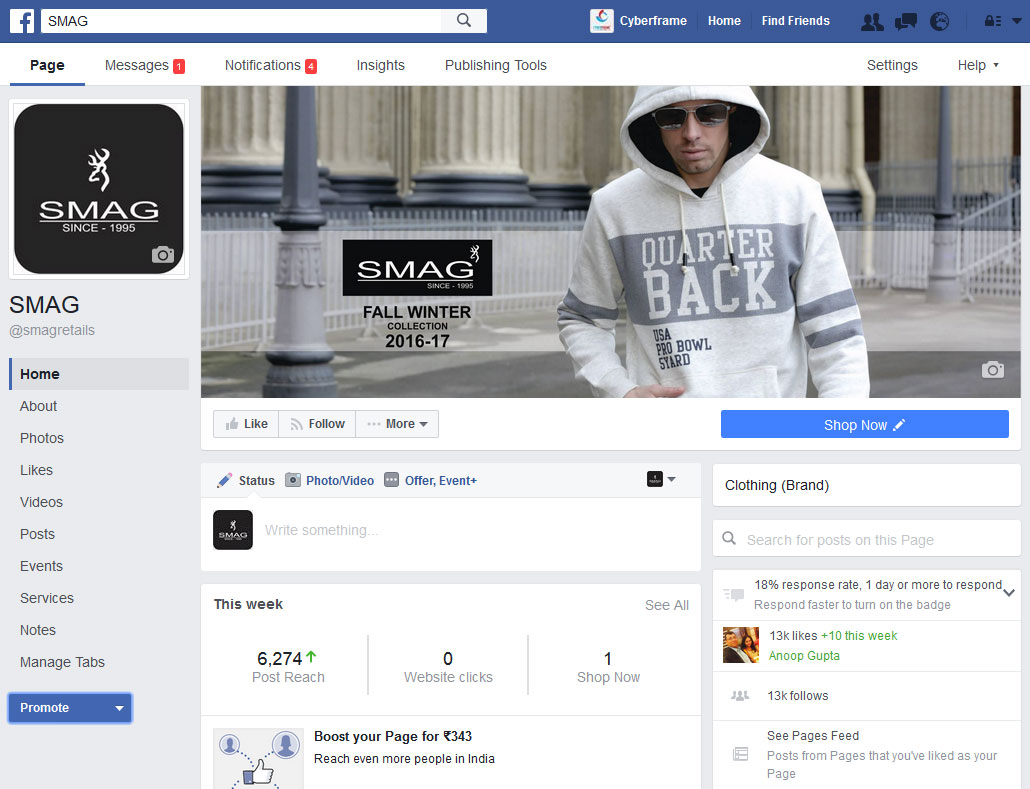Open cover photo camera icon to update cover
The image size is (1030, 789).
tap(993, 370)
